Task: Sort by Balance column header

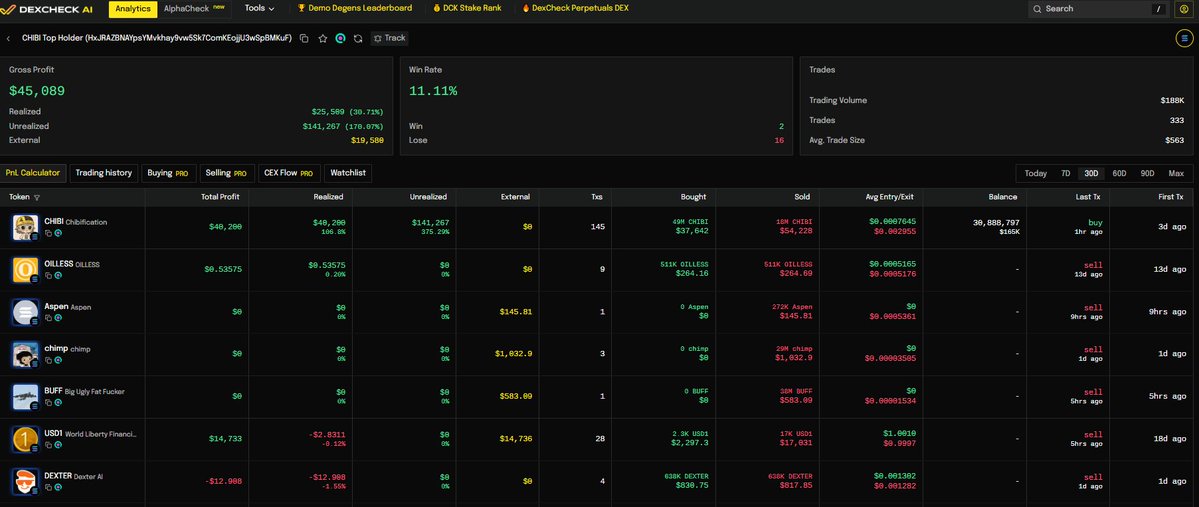Action: [x=1002, y=197]
